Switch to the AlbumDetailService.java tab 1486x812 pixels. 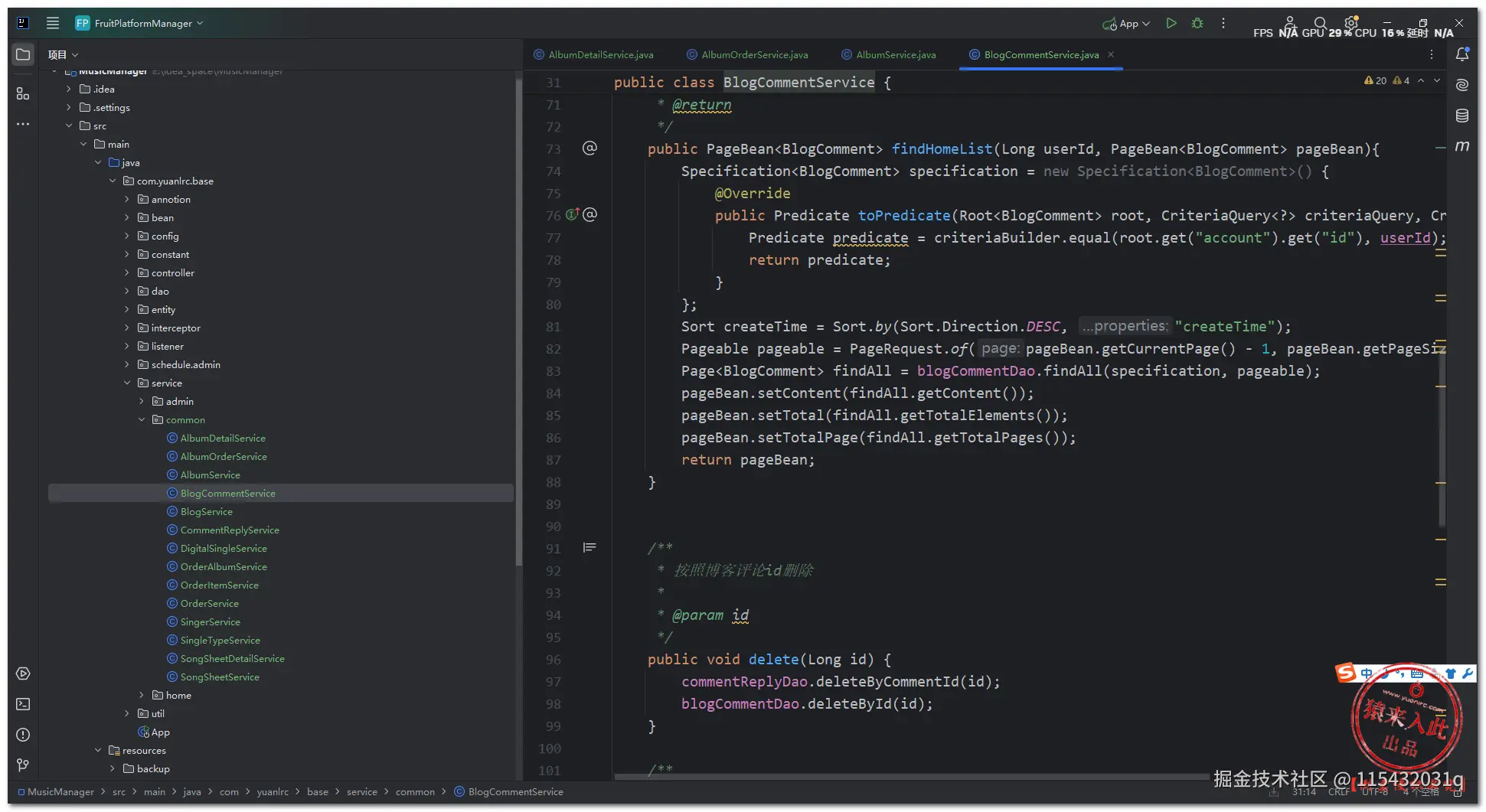click(x=593, y=54)
